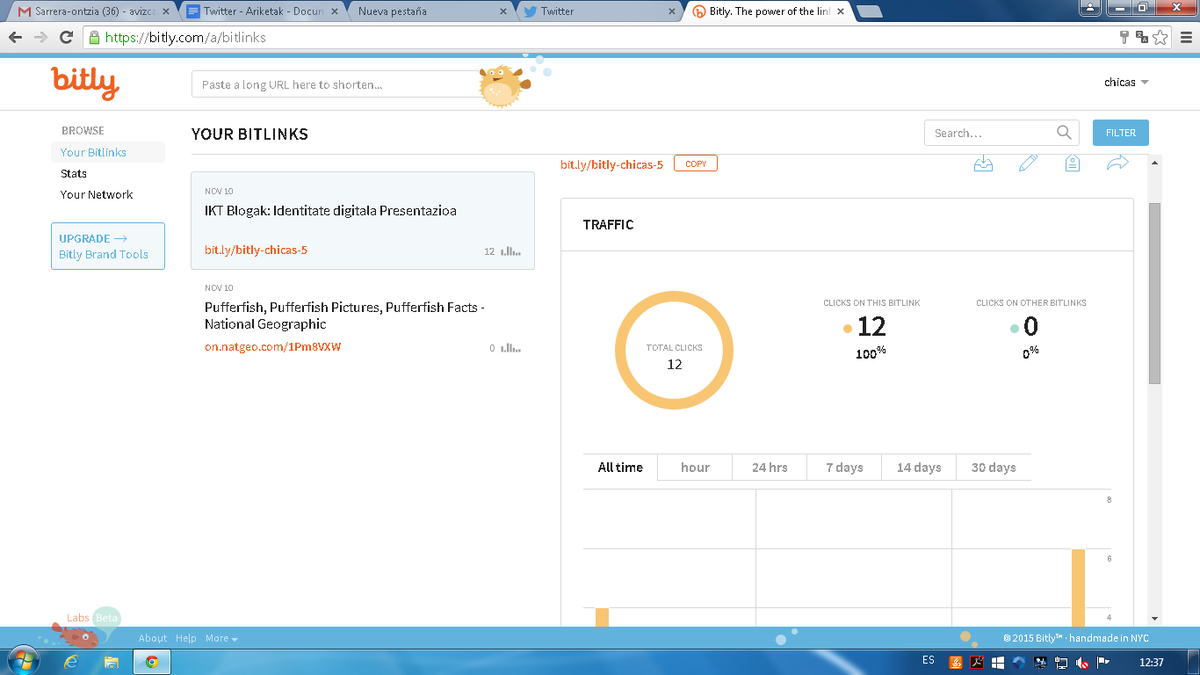Share the bitlink using the arrow icon

click(1117, 163)
